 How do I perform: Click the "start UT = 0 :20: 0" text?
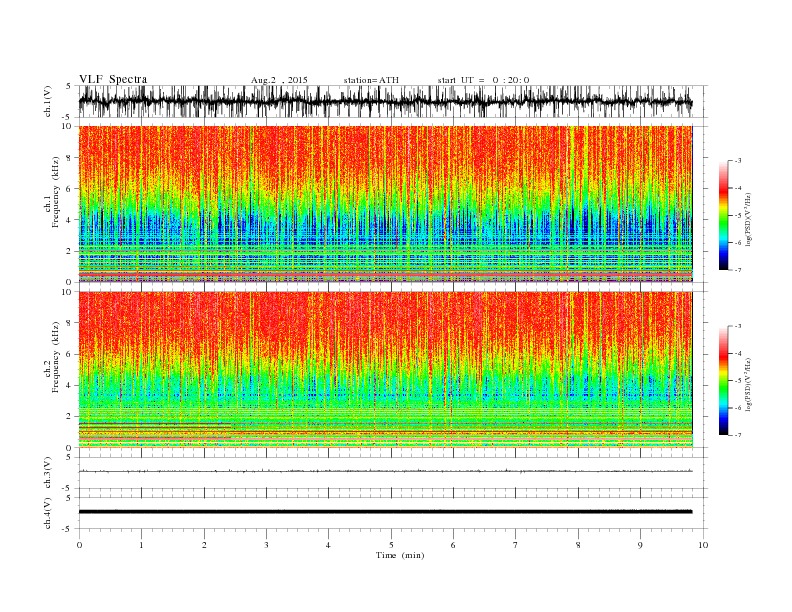point(483,80)
